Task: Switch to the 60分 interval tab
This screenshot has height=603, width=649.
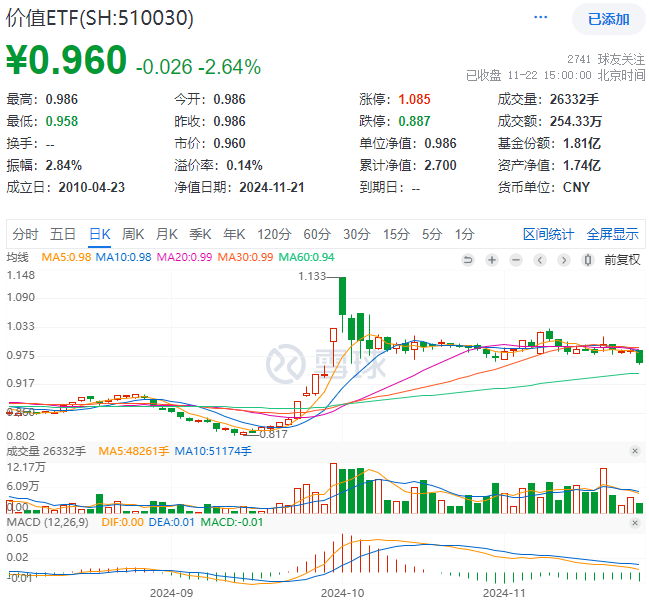Action: (316, 234)
